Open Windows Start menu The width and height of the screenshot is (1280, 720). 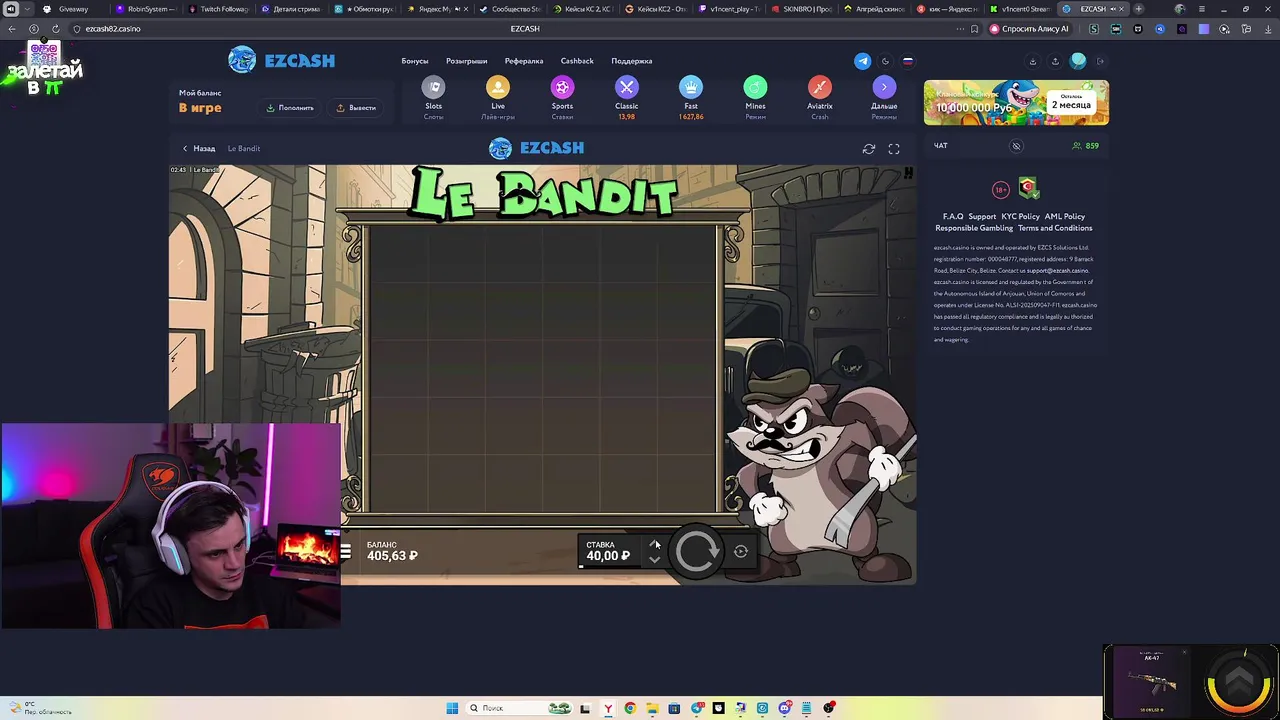[x=452, y=708]
